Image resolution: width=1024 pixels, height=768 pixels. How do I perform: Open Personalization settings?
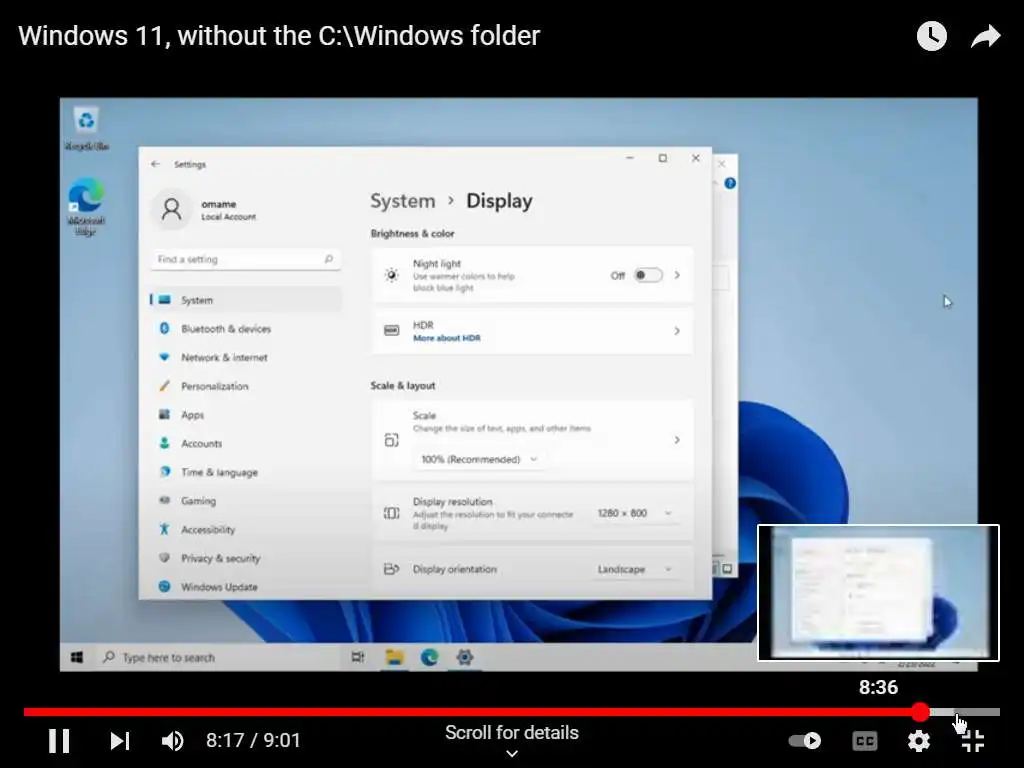(x=246, y=386)
